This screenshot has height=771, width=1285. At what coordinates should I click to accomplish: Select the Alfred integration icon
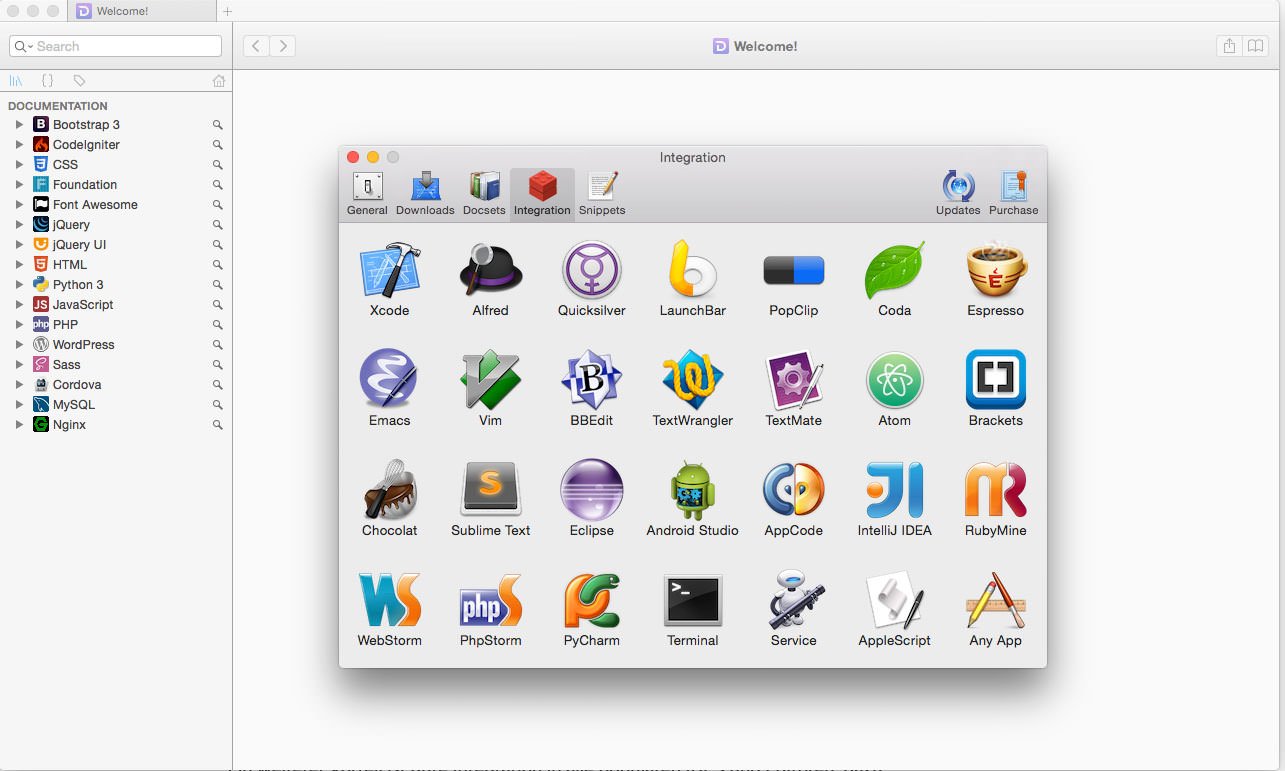point(490,270)
